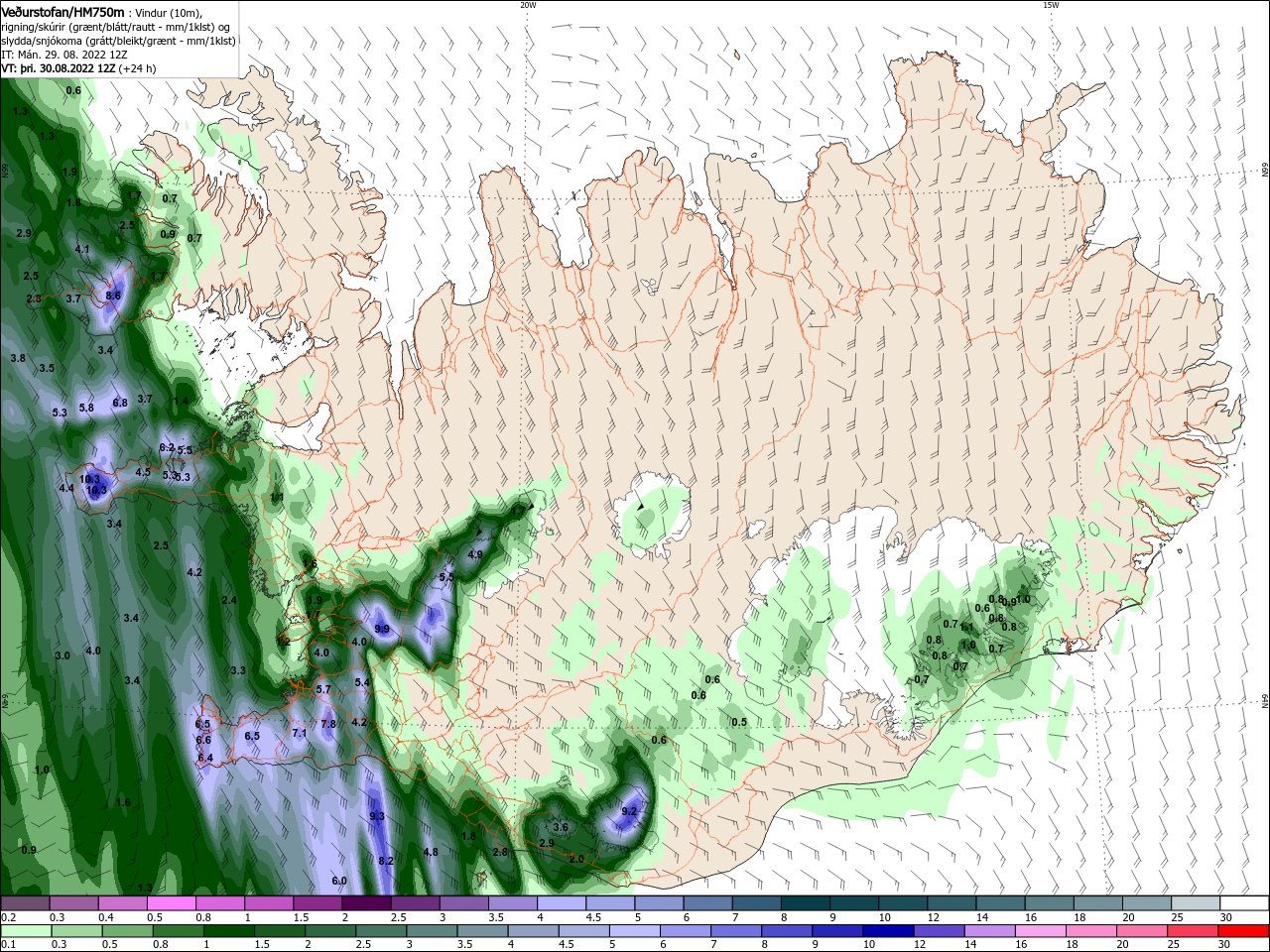Viewport: 1270px width, 952px height.
Task: Click the 3.6 precipitation value on the map
Action: [561, 827]
